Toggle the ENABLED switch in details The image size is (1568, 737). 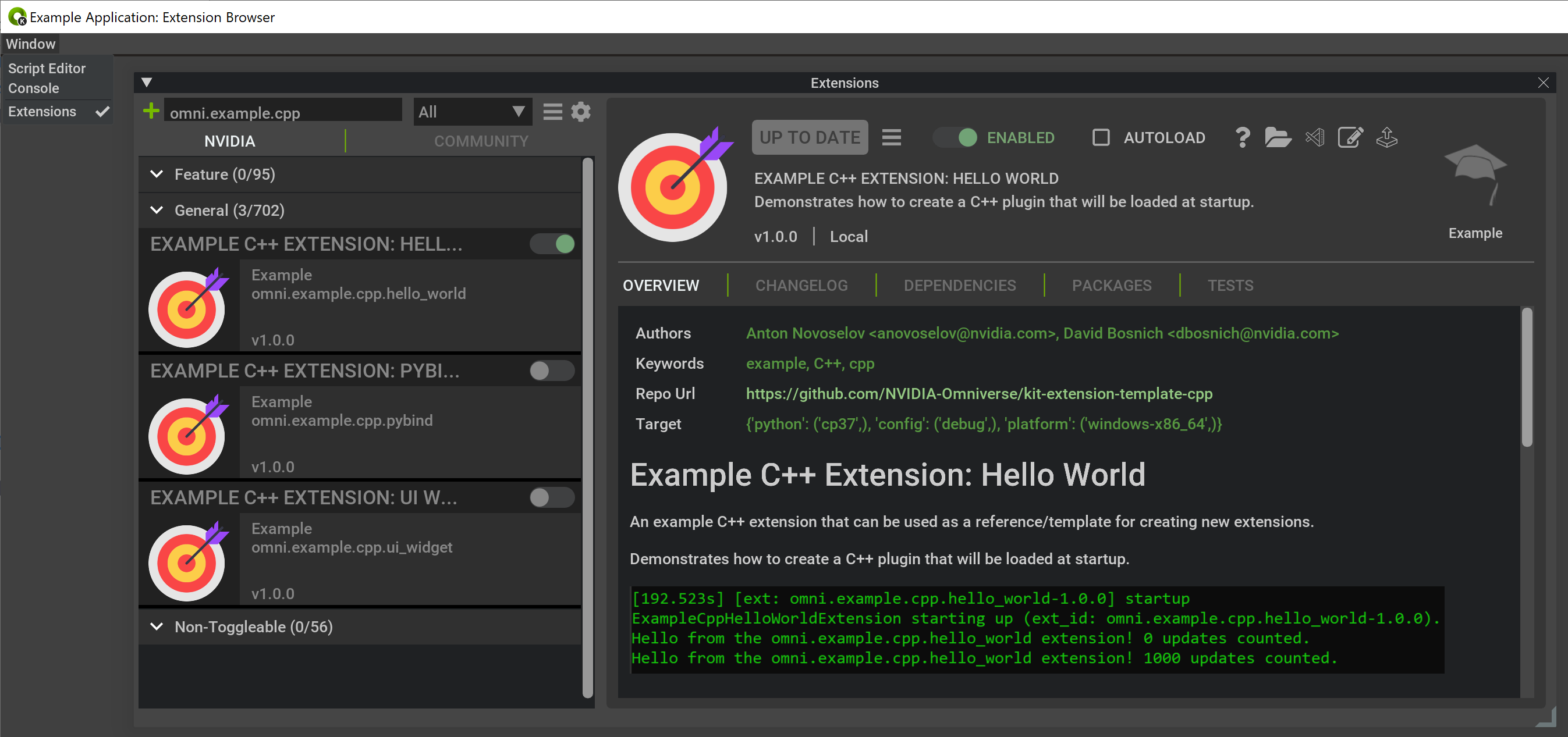tap(956, 137)
